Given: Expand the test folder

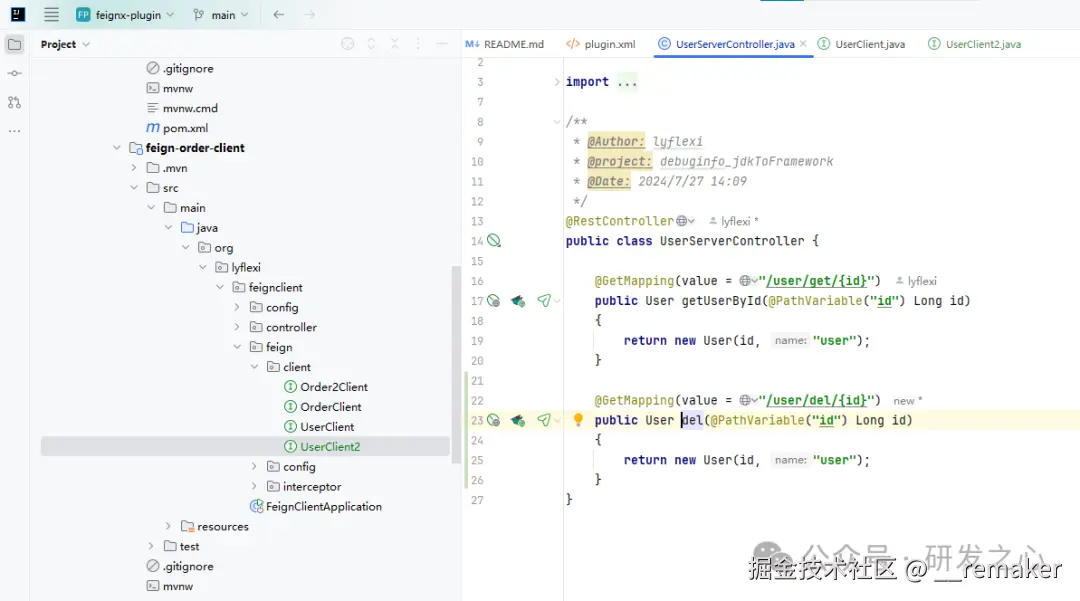Looking at the screenshot, I should tap(151, 547).
